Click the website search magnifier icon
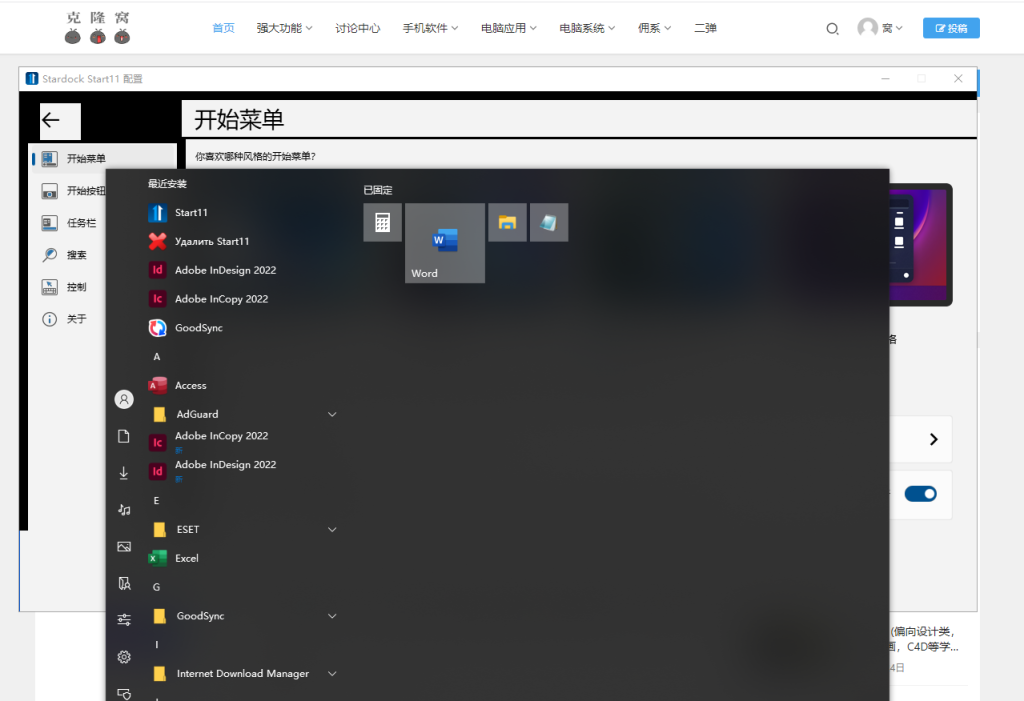Viewport: 1024px width, 701px height. click(x=832, y=29)
